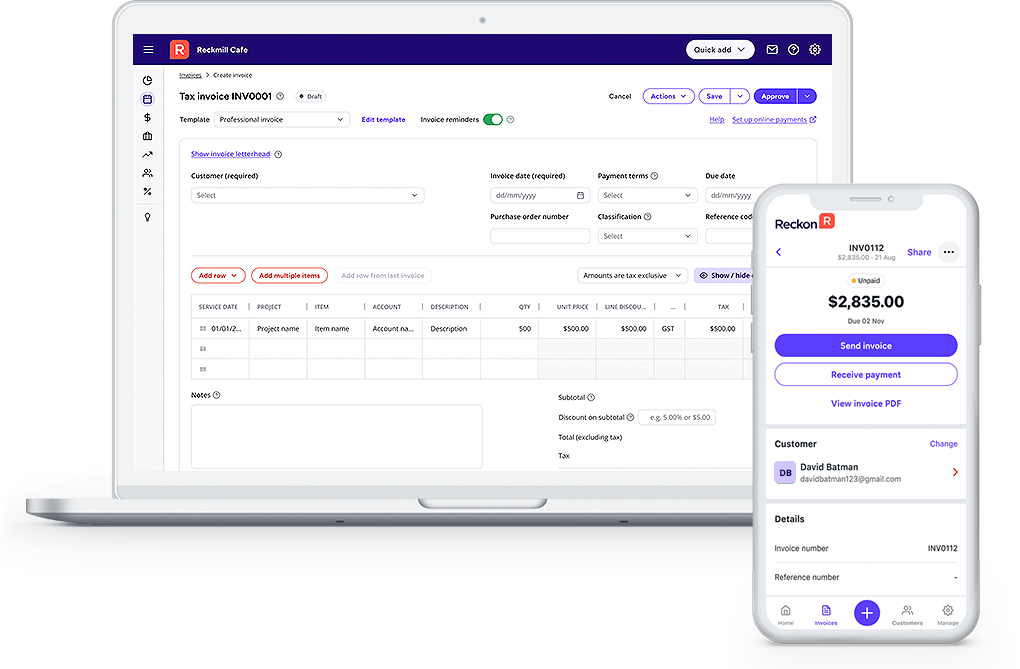The width and height of the screenshot is (1020, 669).
Task: Tap the Invoices tab in phone nav
Action: [x=826, y=614]
